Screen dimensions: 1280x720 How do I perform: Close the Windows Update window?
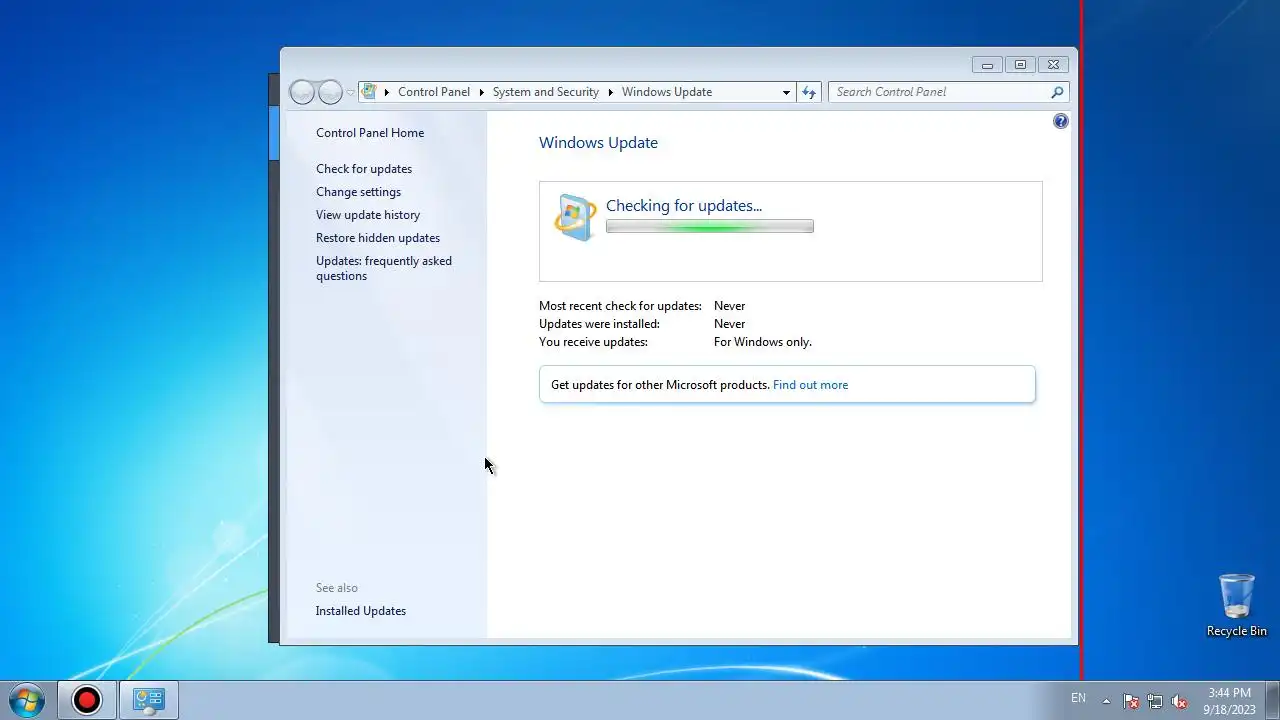[x=1053, y=65]
